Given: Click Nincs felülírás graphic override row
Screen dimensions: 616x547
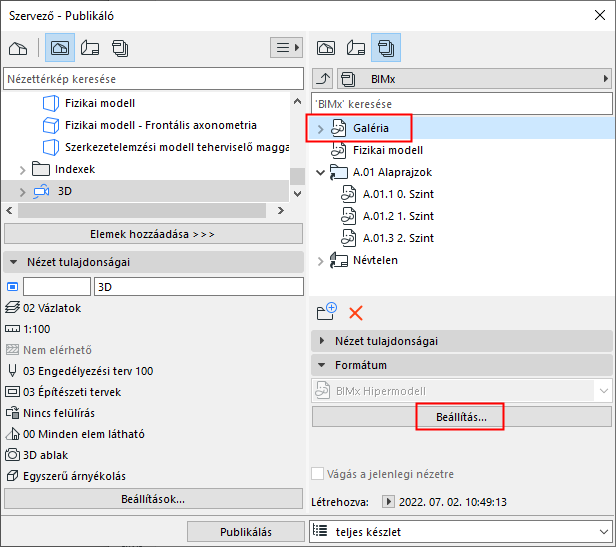Looking at the screenshot, I should (x=50, y=413).
